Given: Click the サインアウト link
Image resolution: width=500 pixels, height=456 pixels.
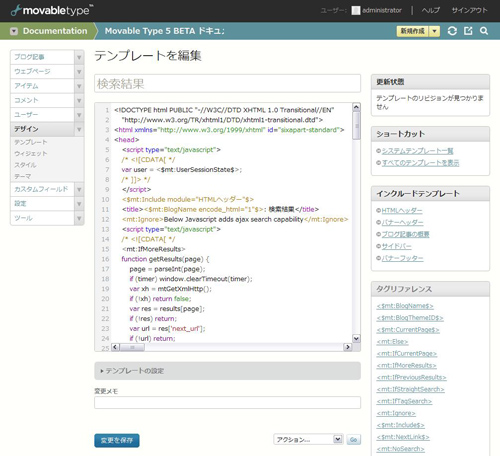Looking at the screenshot, I should (469, 11).
